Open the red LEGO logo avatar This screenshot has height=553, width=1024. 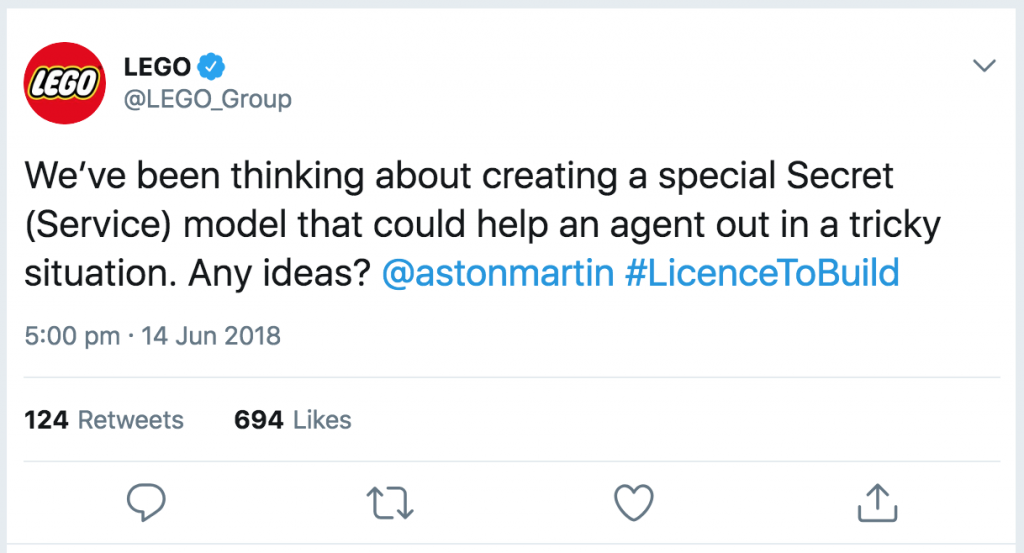tap(64, 83)
